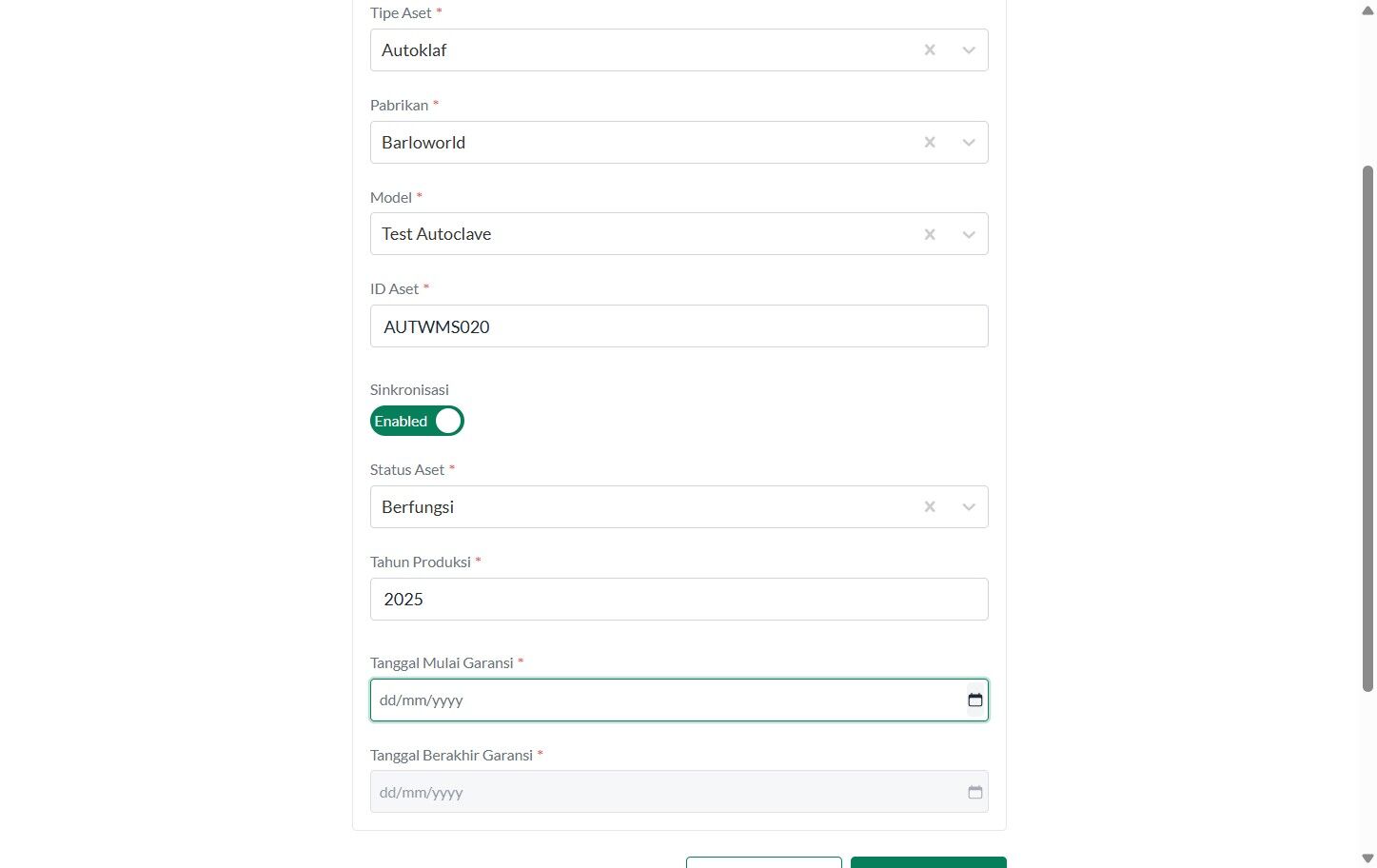
Task: Focus the Tanggal Mulai Garansi date field
Action: 679,700
